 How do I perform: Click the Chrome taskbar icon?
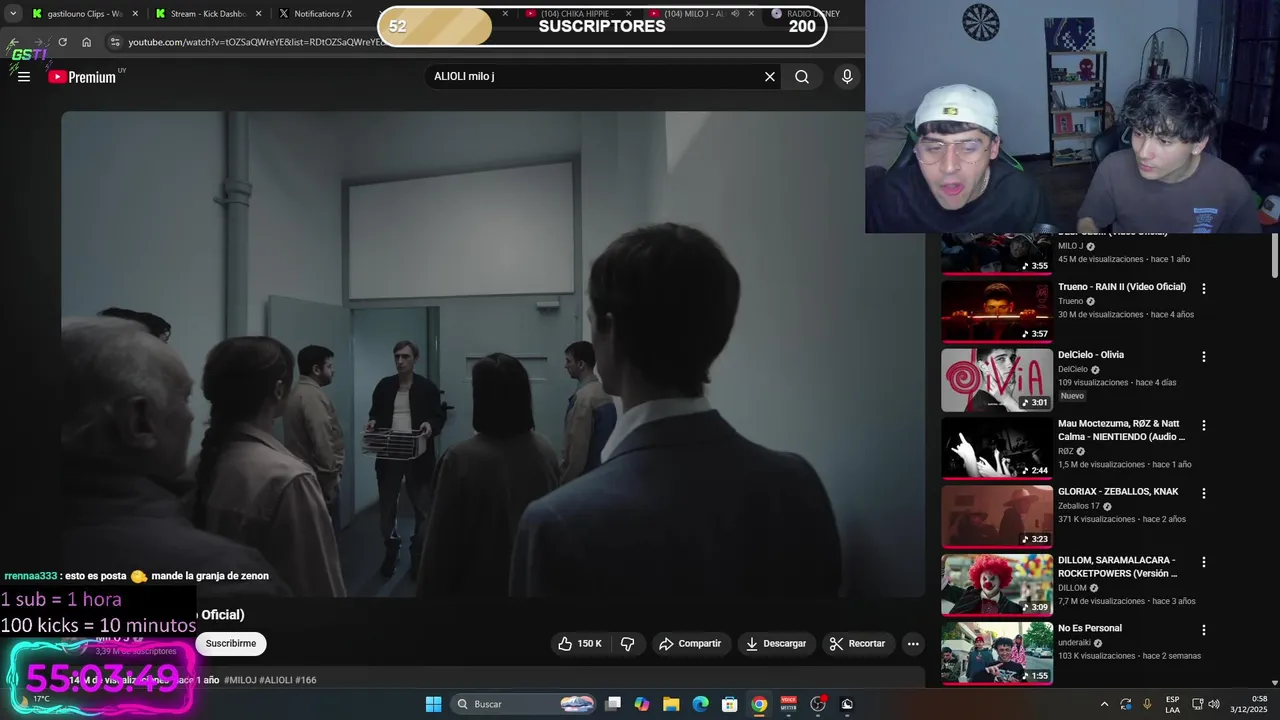coord(759,704)
